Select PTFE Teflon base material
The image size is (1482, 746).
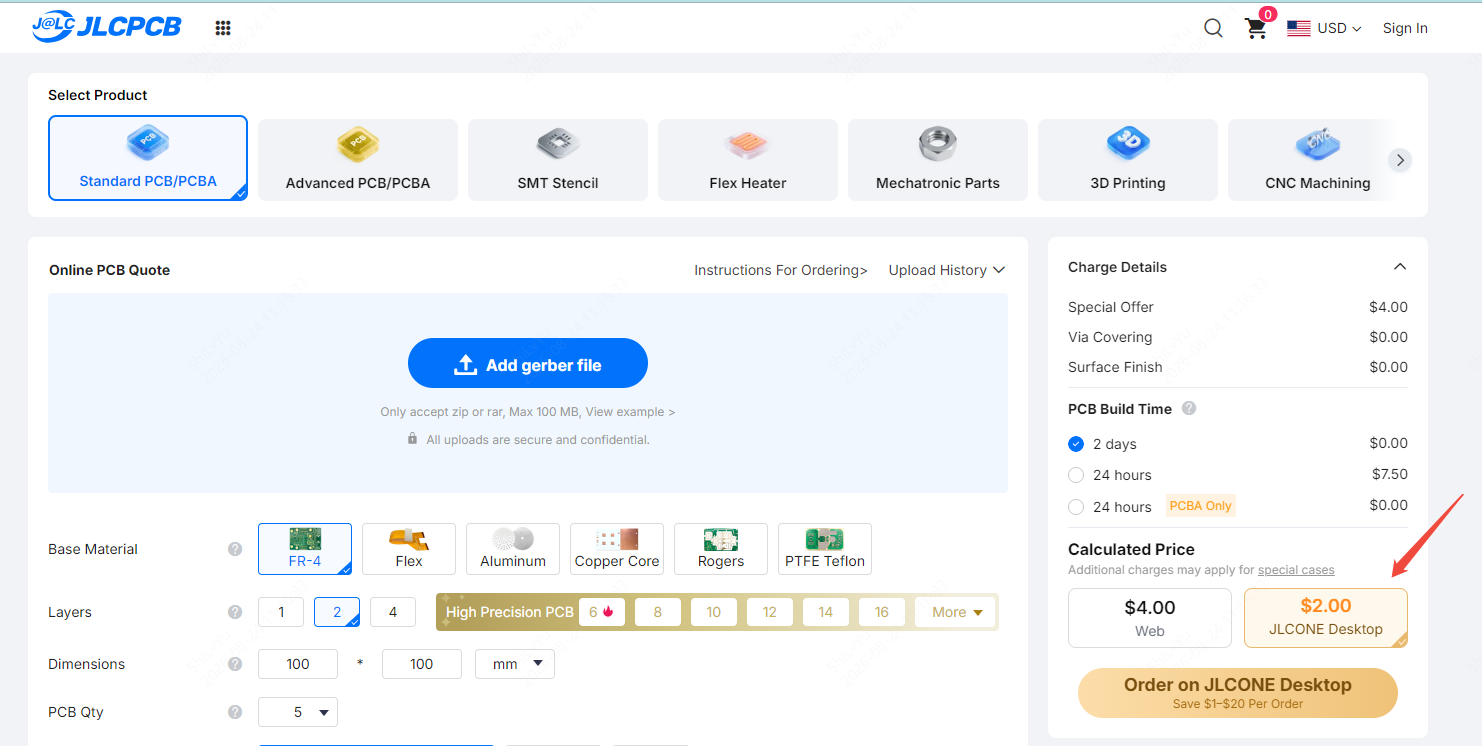tap(825, 549)
